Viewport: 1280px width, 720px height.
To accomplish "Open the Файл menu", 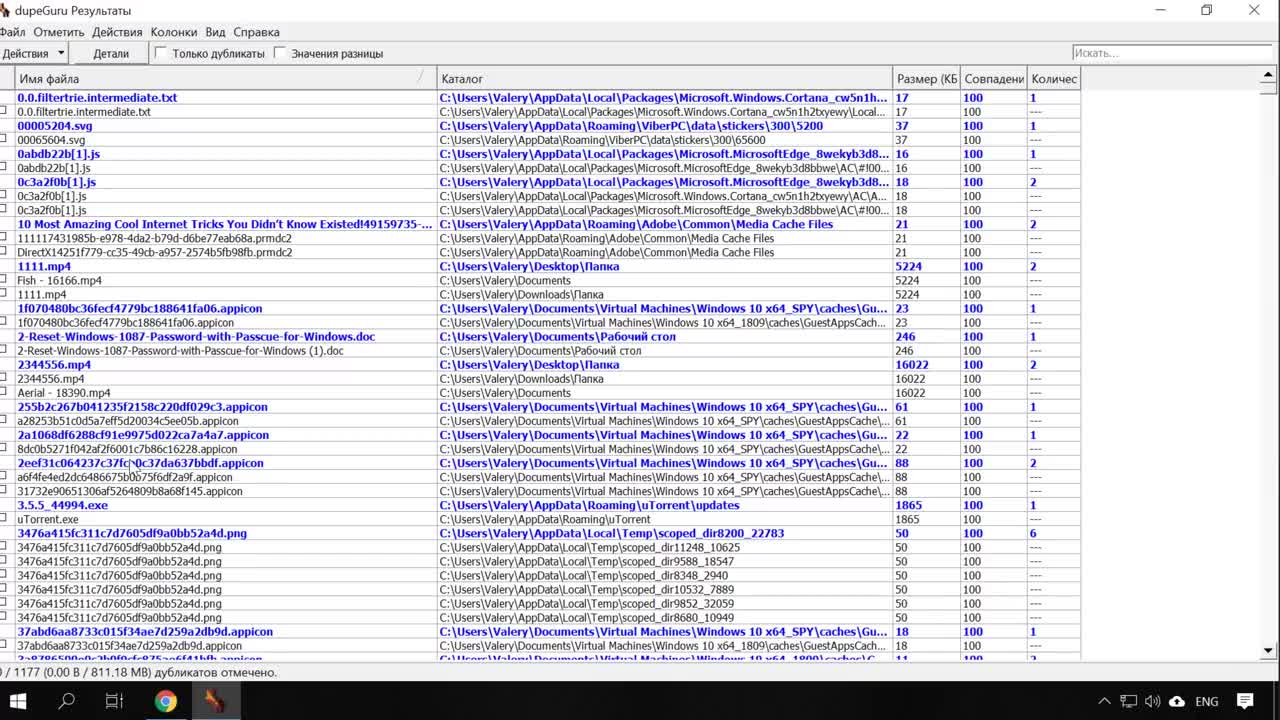I will pyautogui.click(x=13, y=32).
